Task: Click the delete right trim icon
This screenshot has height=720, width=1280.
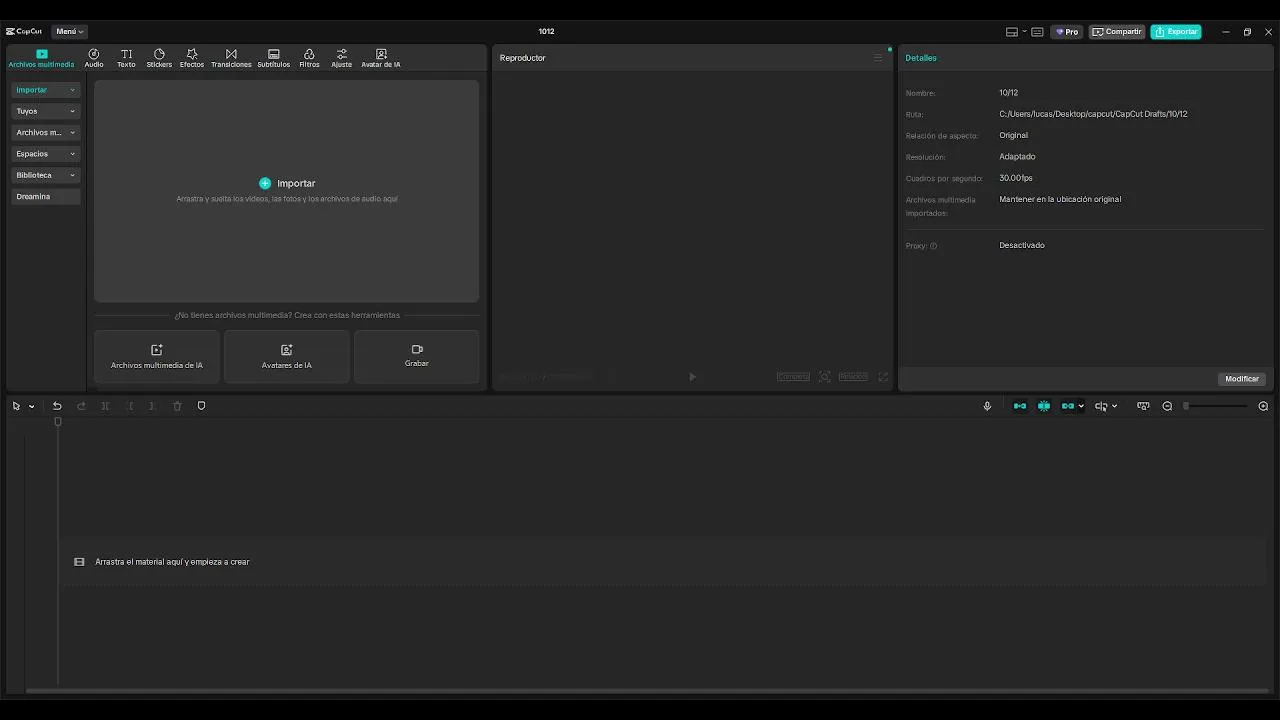Action: 152,406
